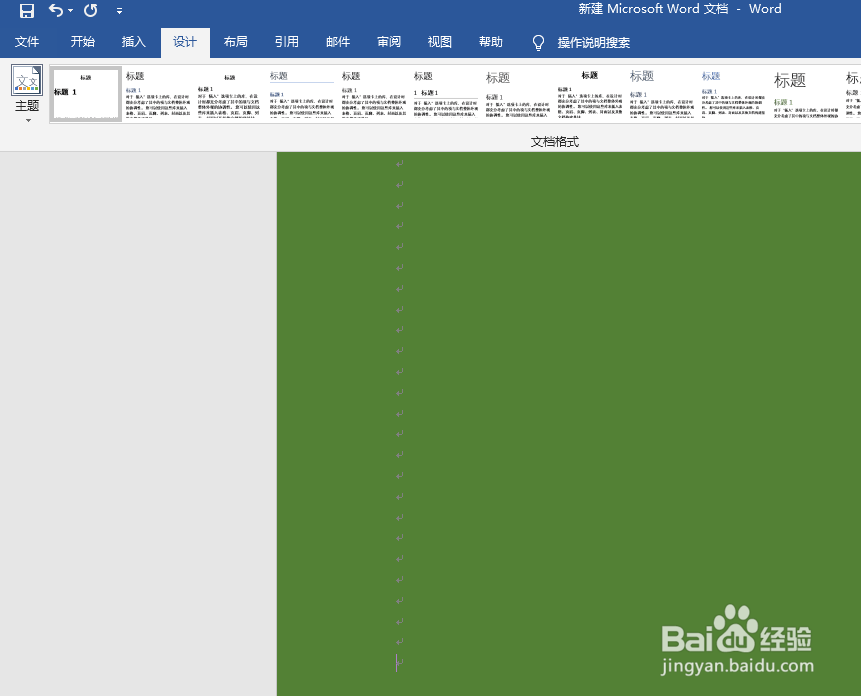The width and height of the screenshot is (861, 696).
Task: Switch to the 视图 ribbon tab
Action: tap(440, 42)
